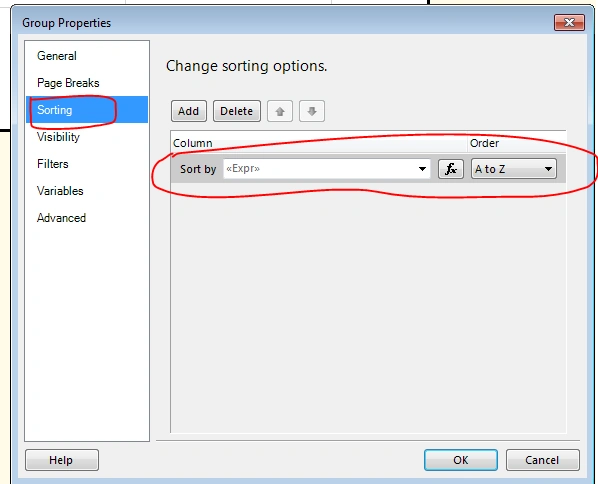Select the Variables page
The height and width of the screenshot is (484, 598).
pos(60,191)
